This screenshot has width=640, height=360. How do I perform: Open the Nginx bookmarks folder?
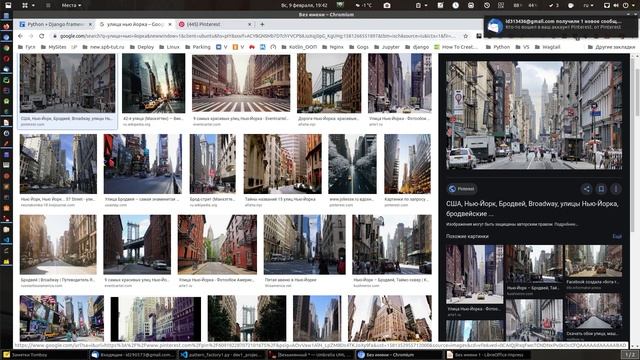tap(333, 47)
